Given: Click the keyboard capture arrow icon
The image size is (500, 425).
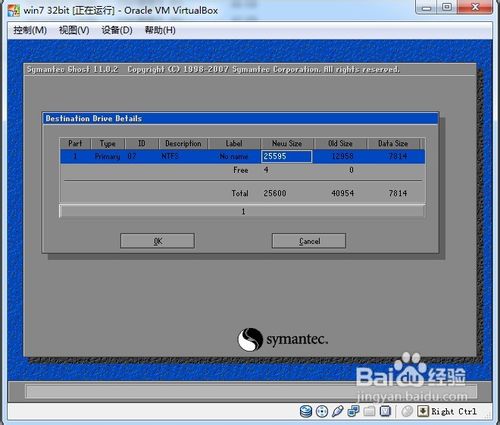Looking at the screenshot, I should tap(423, 411).
